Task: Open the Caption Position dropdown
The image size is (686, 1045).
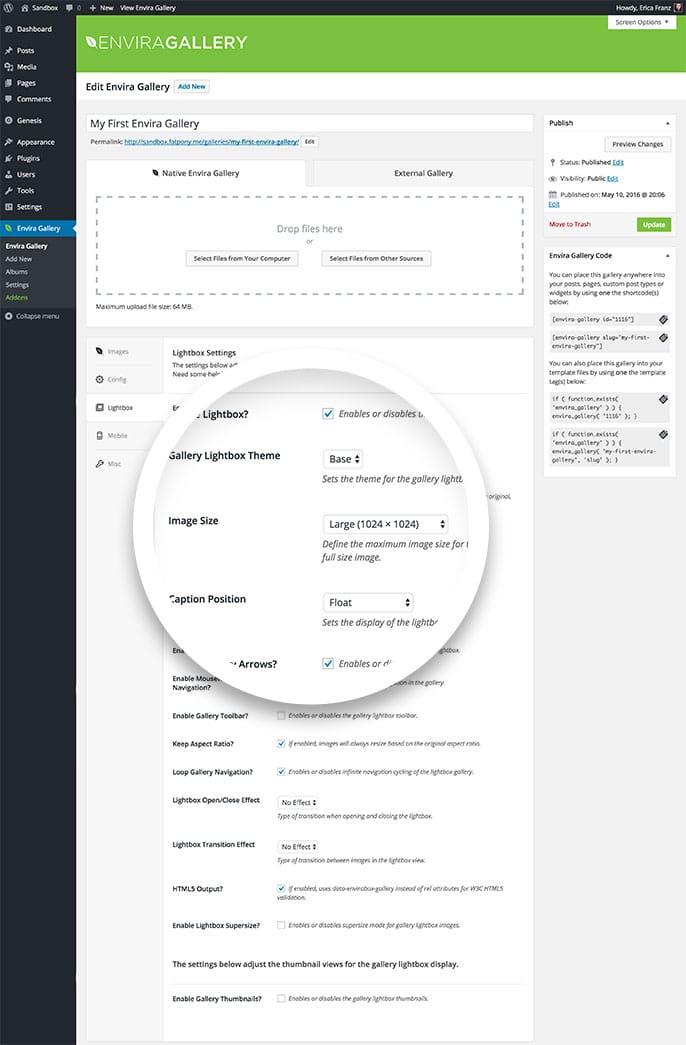Action: (x=368, y=602)
